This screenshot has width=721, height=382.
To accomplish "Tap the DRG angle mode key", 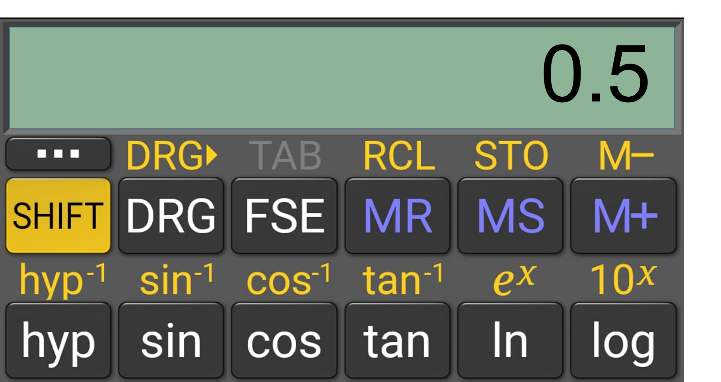I will click(171, 216).
